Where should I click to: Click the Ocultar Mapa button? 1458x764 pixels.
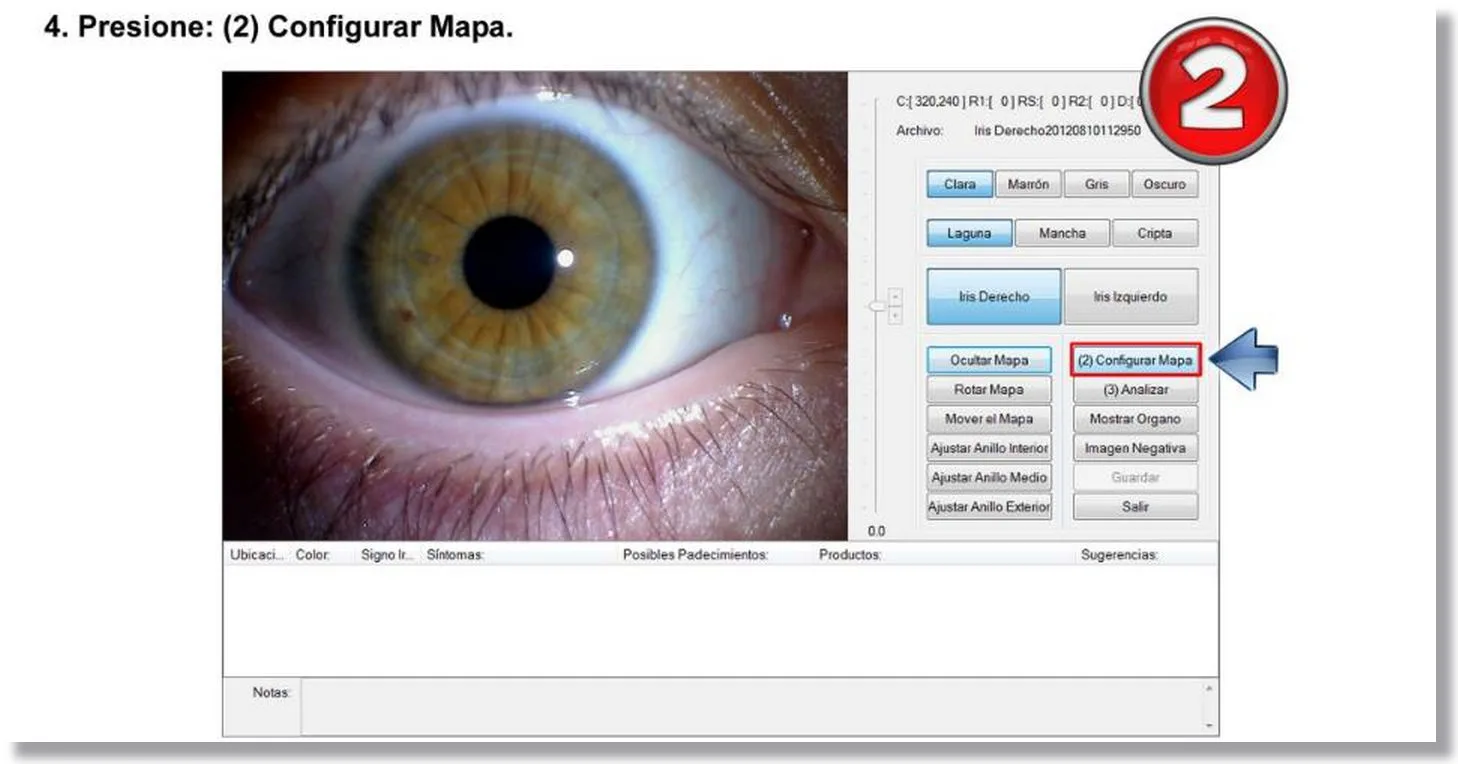click(989, 360)
